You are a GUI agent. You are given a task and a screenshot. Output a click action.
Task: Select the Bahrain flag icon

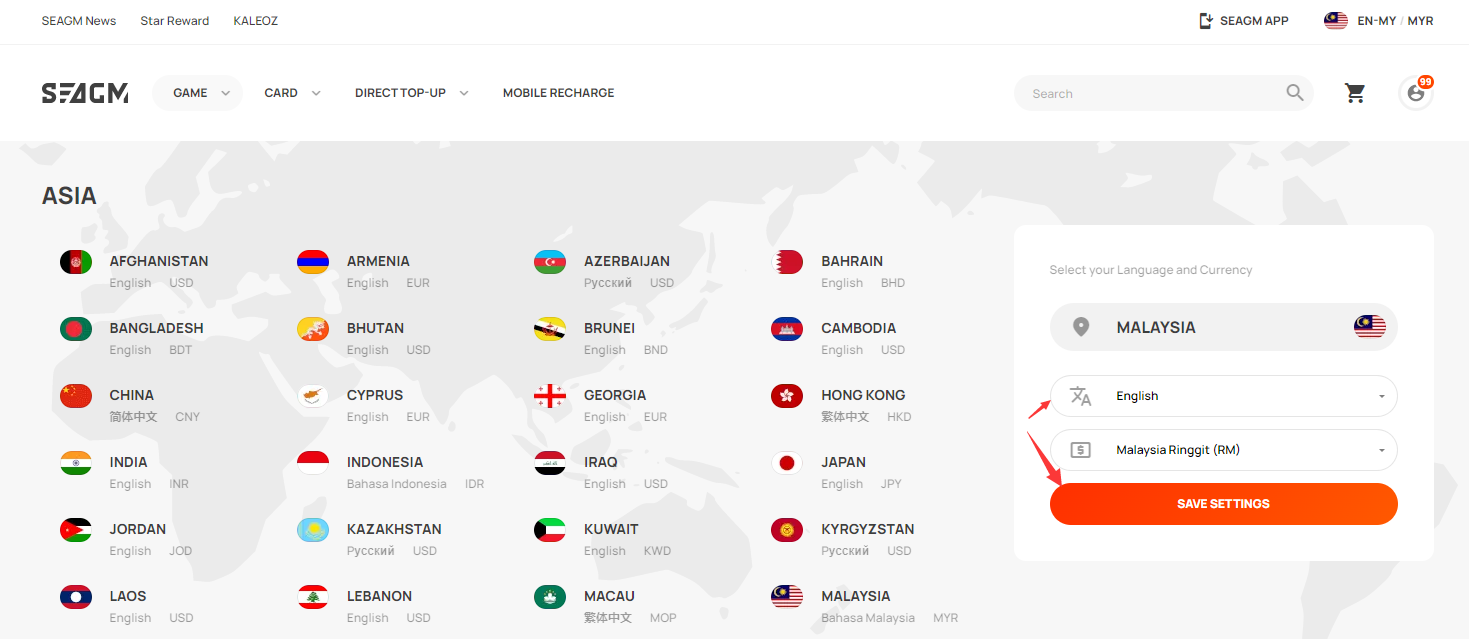pyautogui.click(x=787, y=262)
